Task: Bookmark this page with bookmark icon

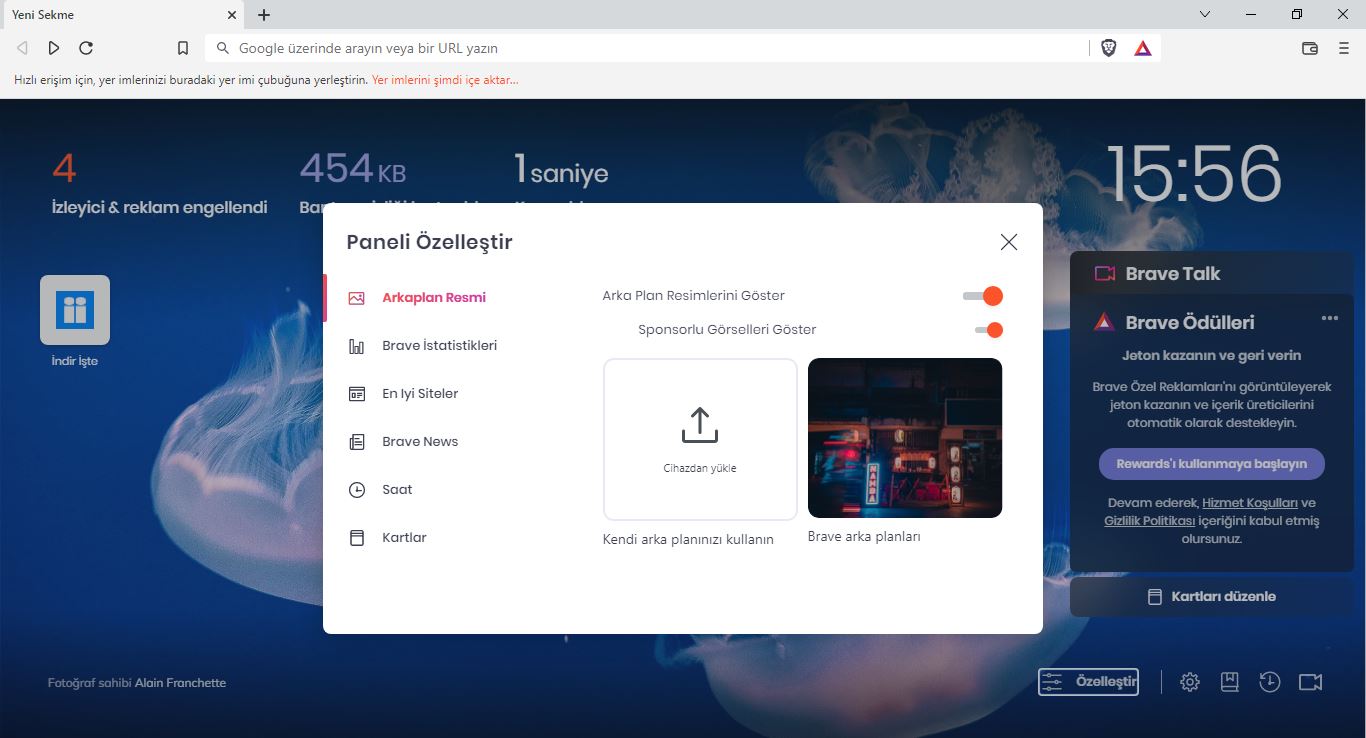Action: (183, 48)
